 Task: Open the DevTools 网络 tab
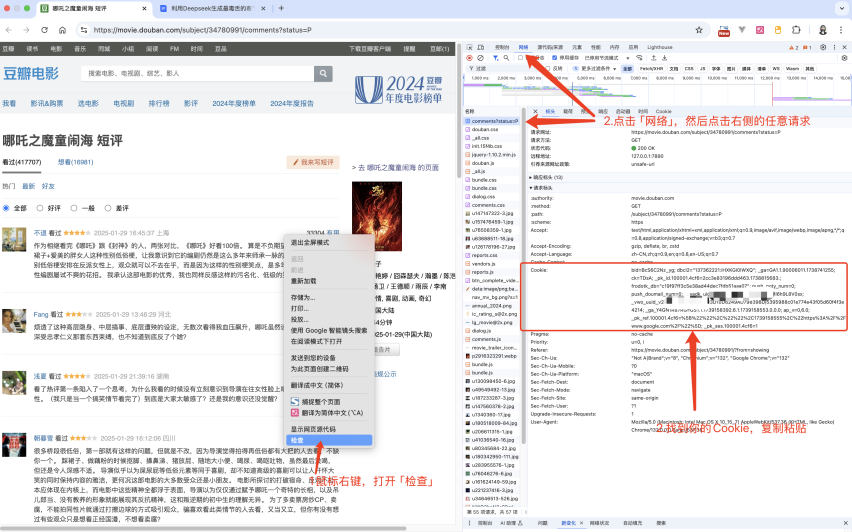[523, 47]
